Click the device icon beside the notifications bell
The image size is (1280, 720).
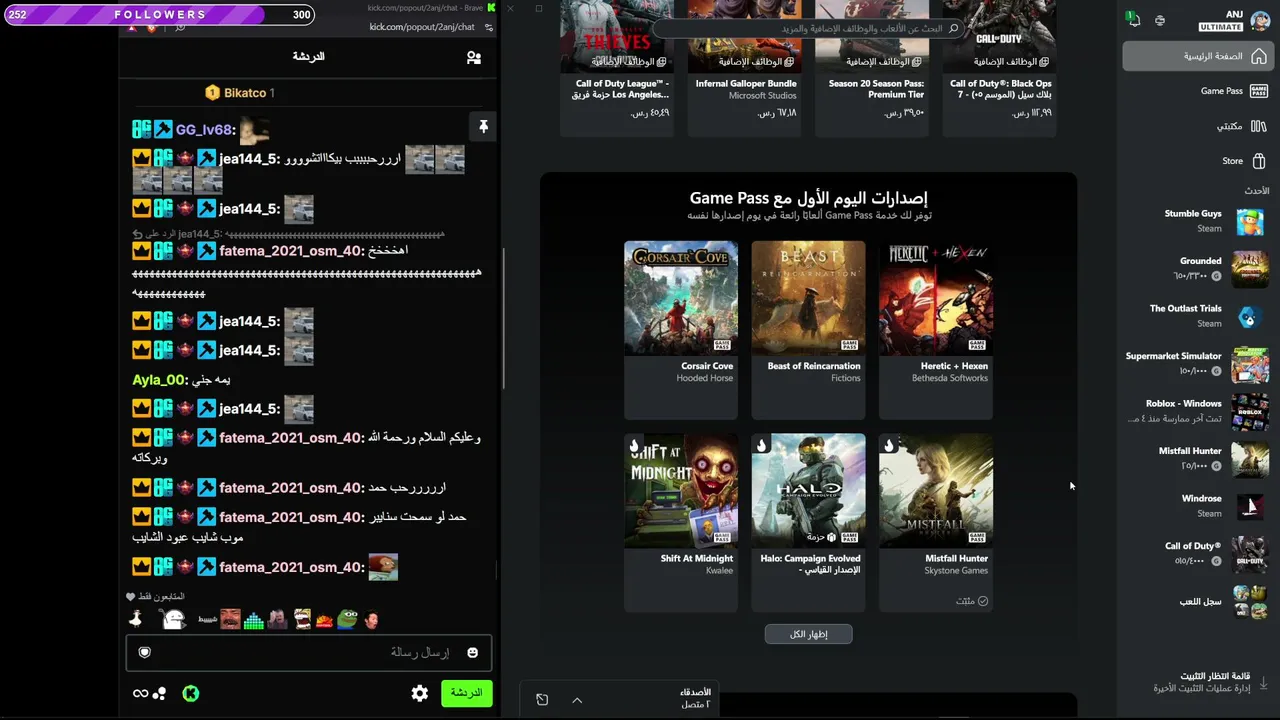(1160, 20)
